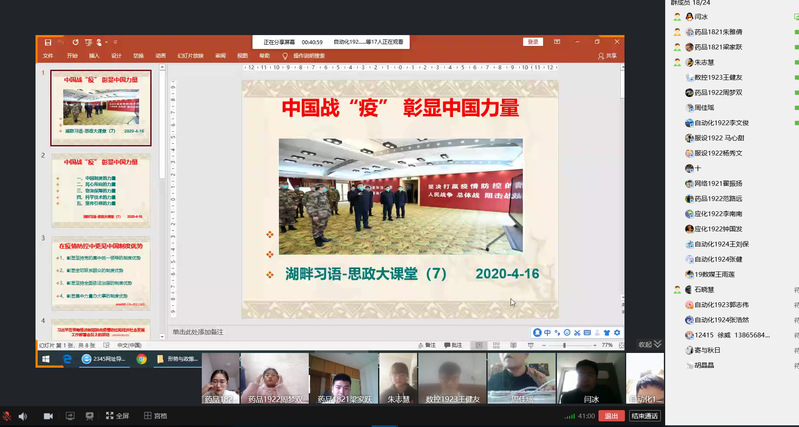This screenshot has height=427, width=799.
Task: Click the 形势与政策 folder taskbar item
Action: (177, 359)
